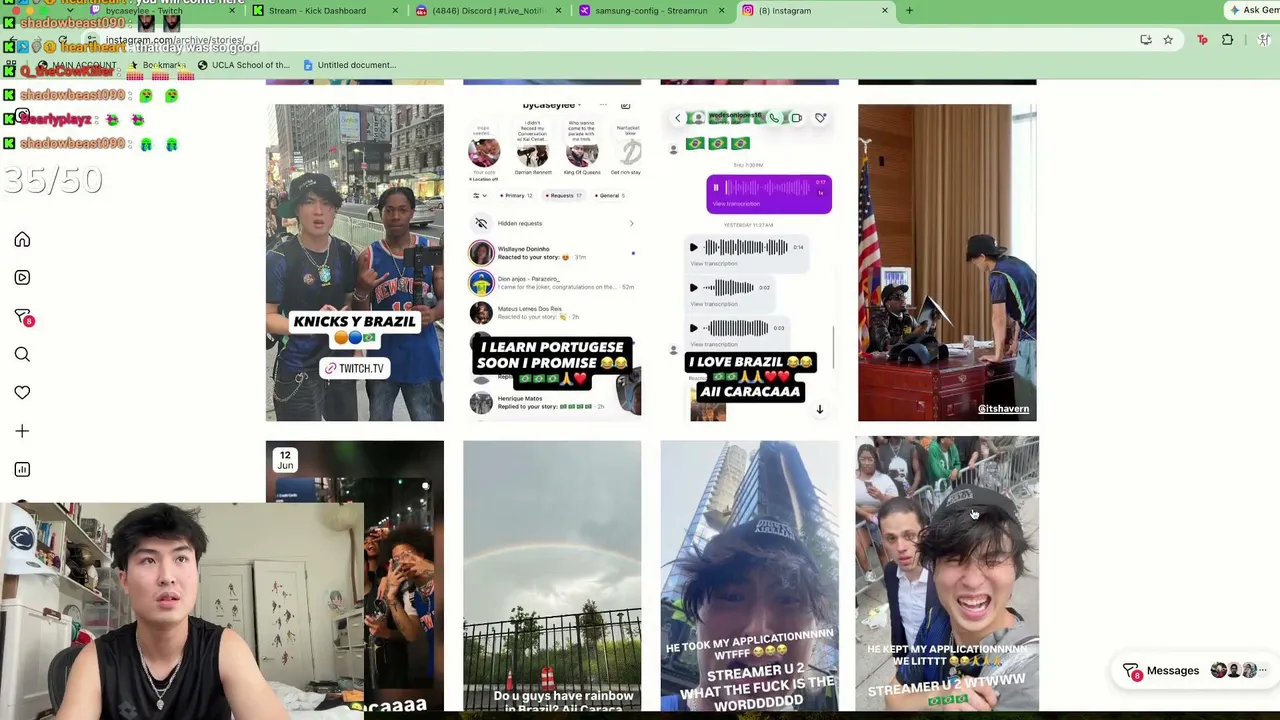Open Instagram Home from the sidebar
The image size is (1280, 720).
click(x=22, y=240)
